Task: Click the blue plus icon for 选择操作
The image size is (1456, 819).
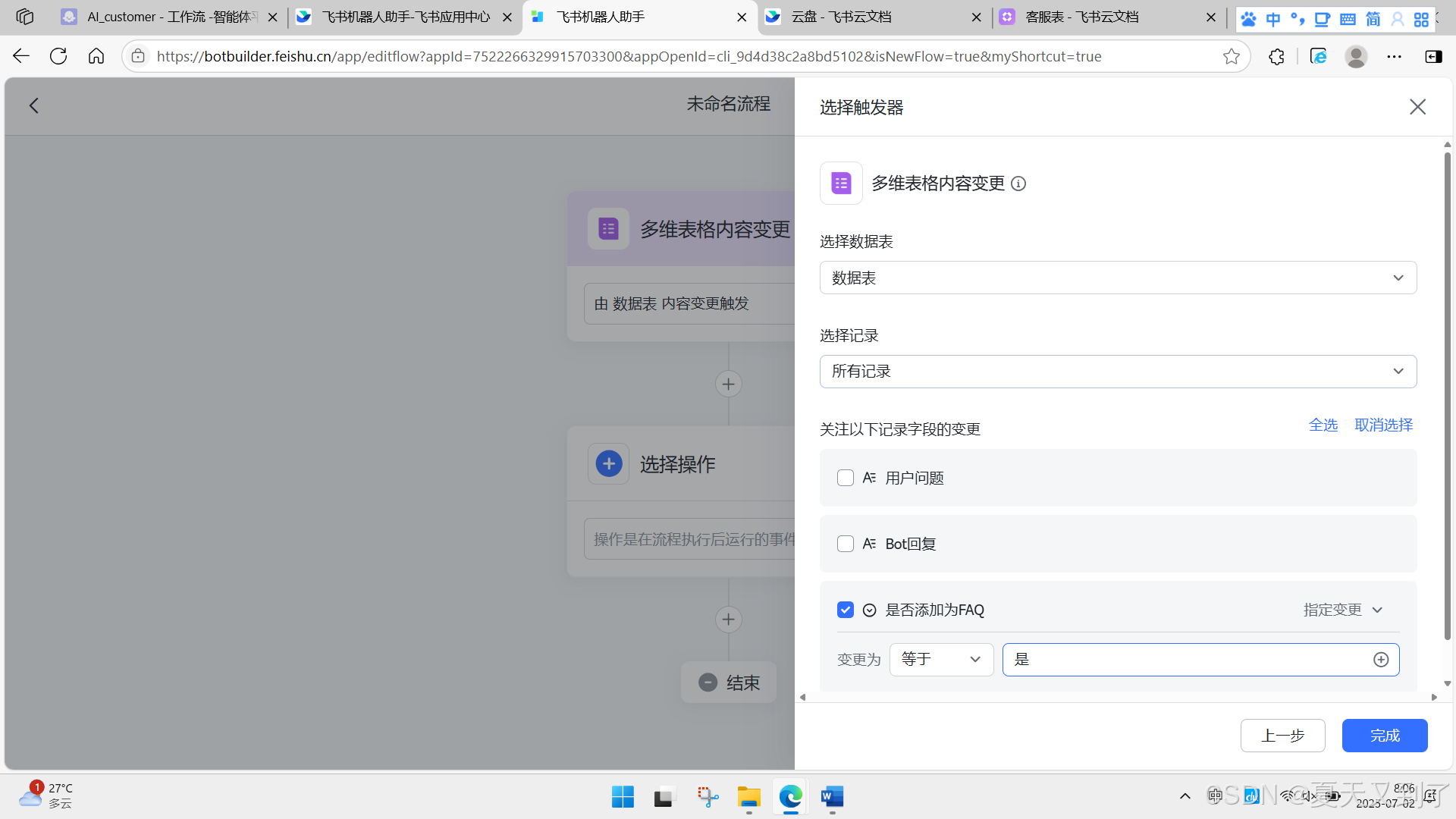Action: point(608,464)
